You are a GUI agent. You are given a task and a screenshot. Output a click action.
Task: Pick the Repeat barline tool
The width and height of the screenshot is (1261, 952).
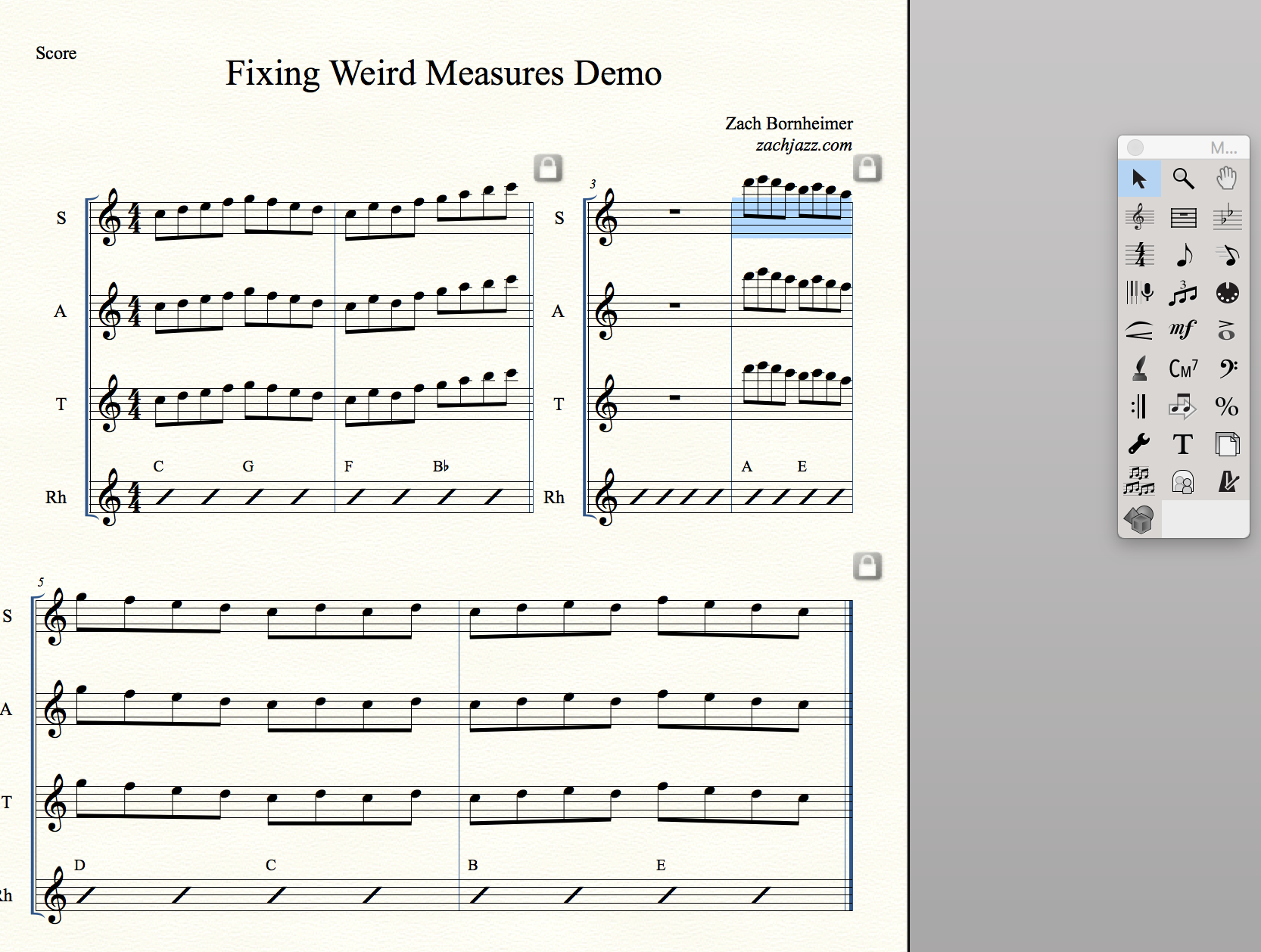1139,406
